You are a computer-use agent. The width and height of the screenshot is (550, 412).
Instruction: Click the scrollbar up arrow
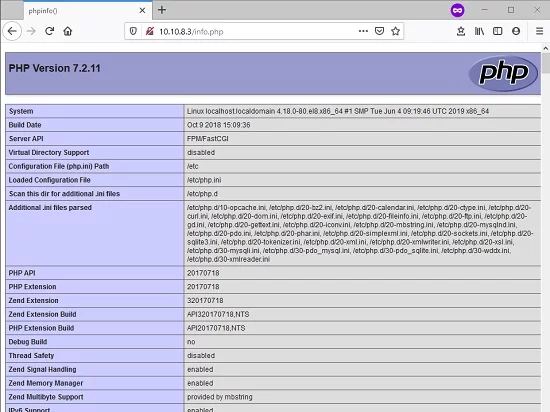coord(546,48)
